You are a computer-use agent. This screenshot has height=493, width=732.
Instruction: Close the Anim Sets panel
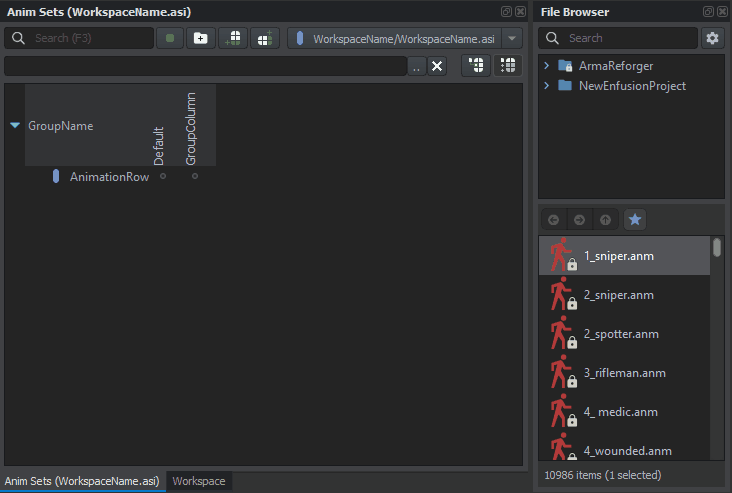pos(521,12)
